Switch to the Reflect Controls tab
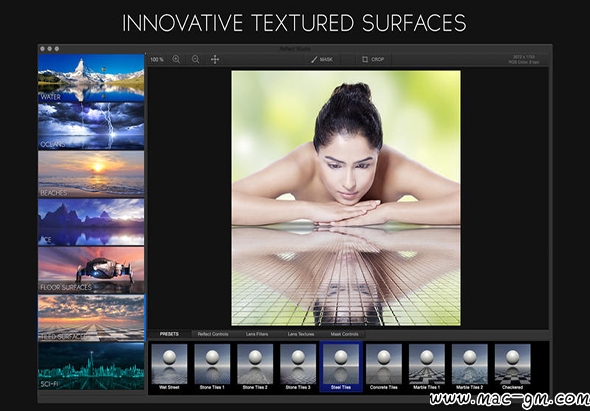This screenshot has width=590, height=411. [213, 334]
